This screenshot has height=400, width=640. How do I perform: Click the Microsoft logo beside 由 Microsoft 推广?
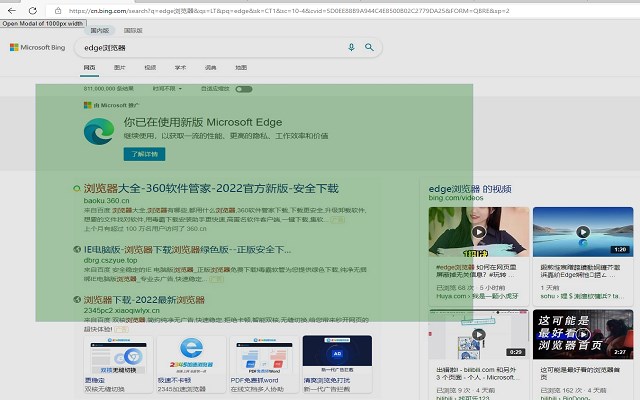coord(87,105)
